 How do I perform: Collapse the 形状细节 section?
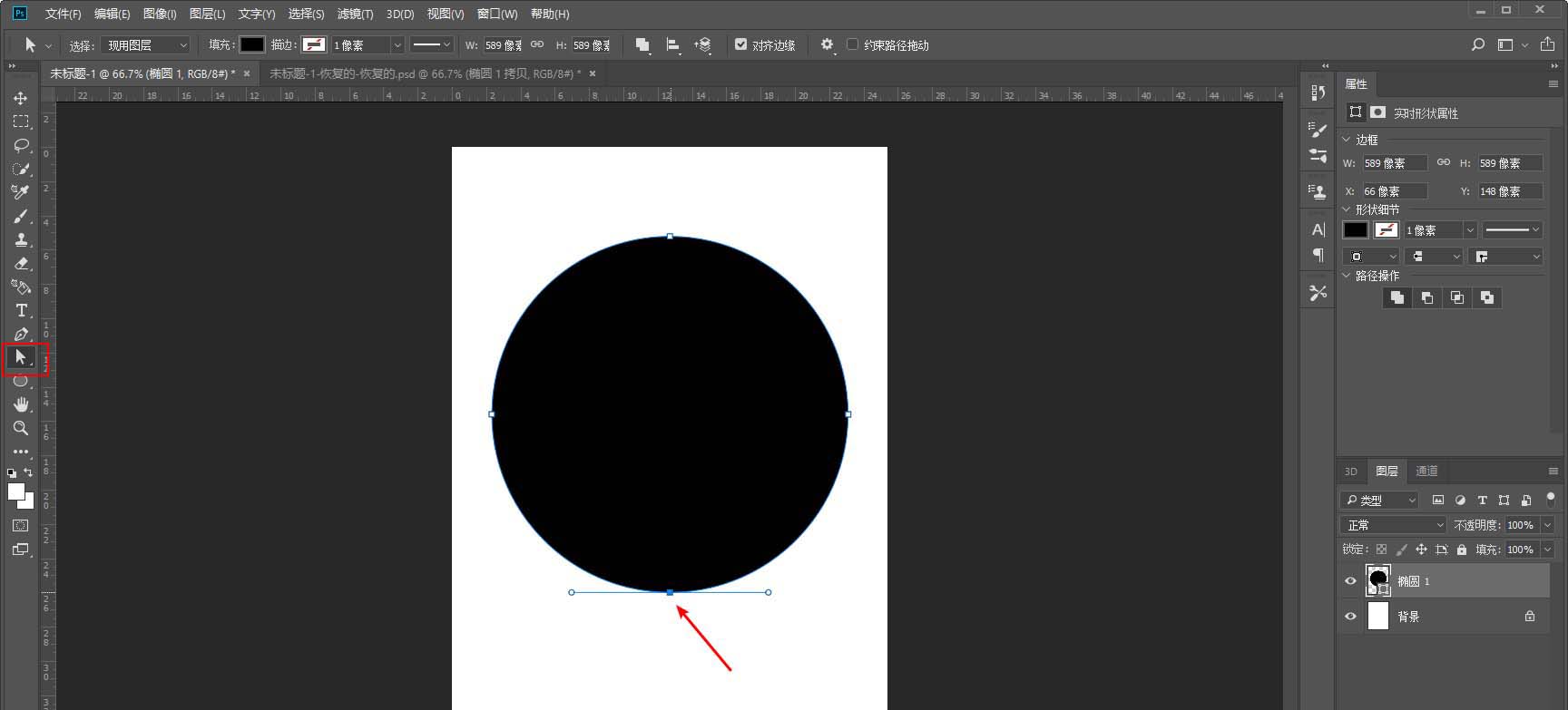click(1347, 209)
